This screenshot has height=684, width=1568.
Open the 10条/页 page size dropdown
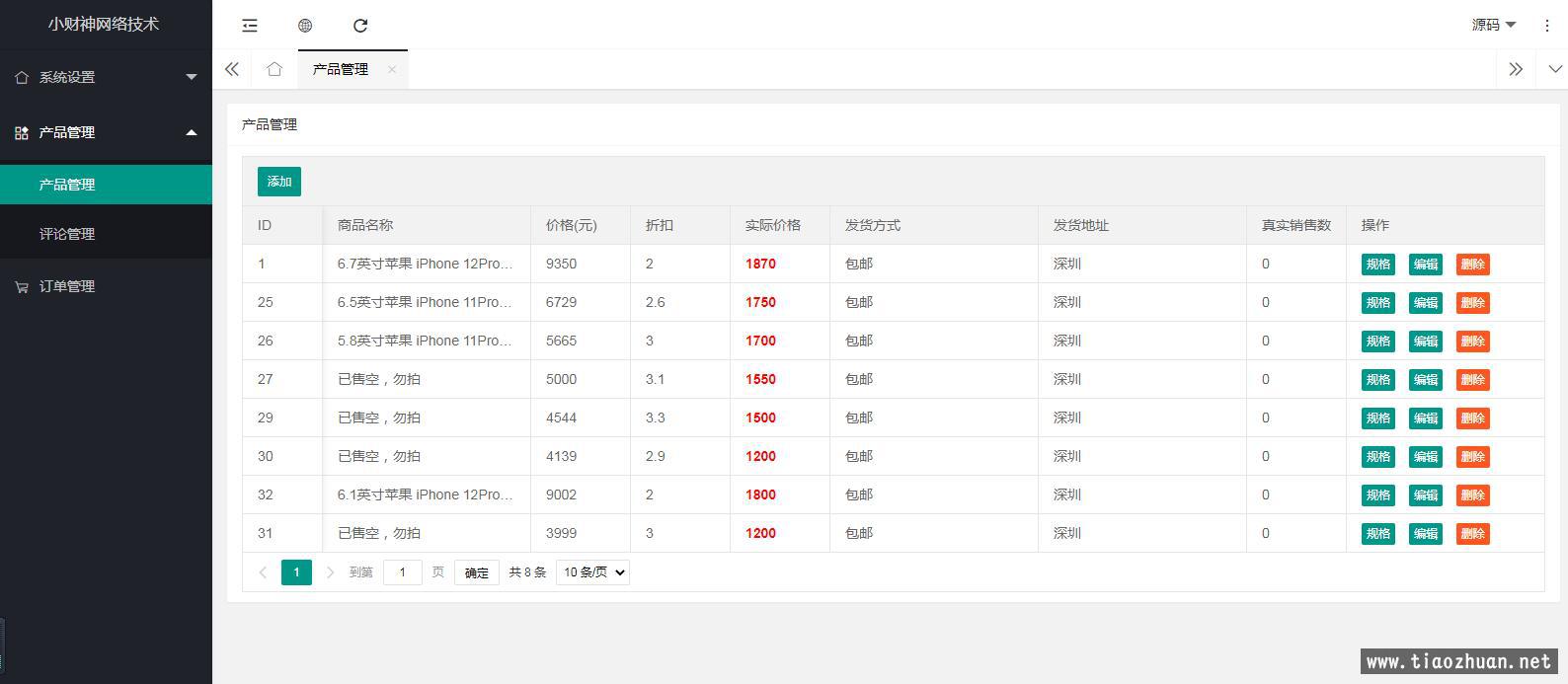coord(592,572)
